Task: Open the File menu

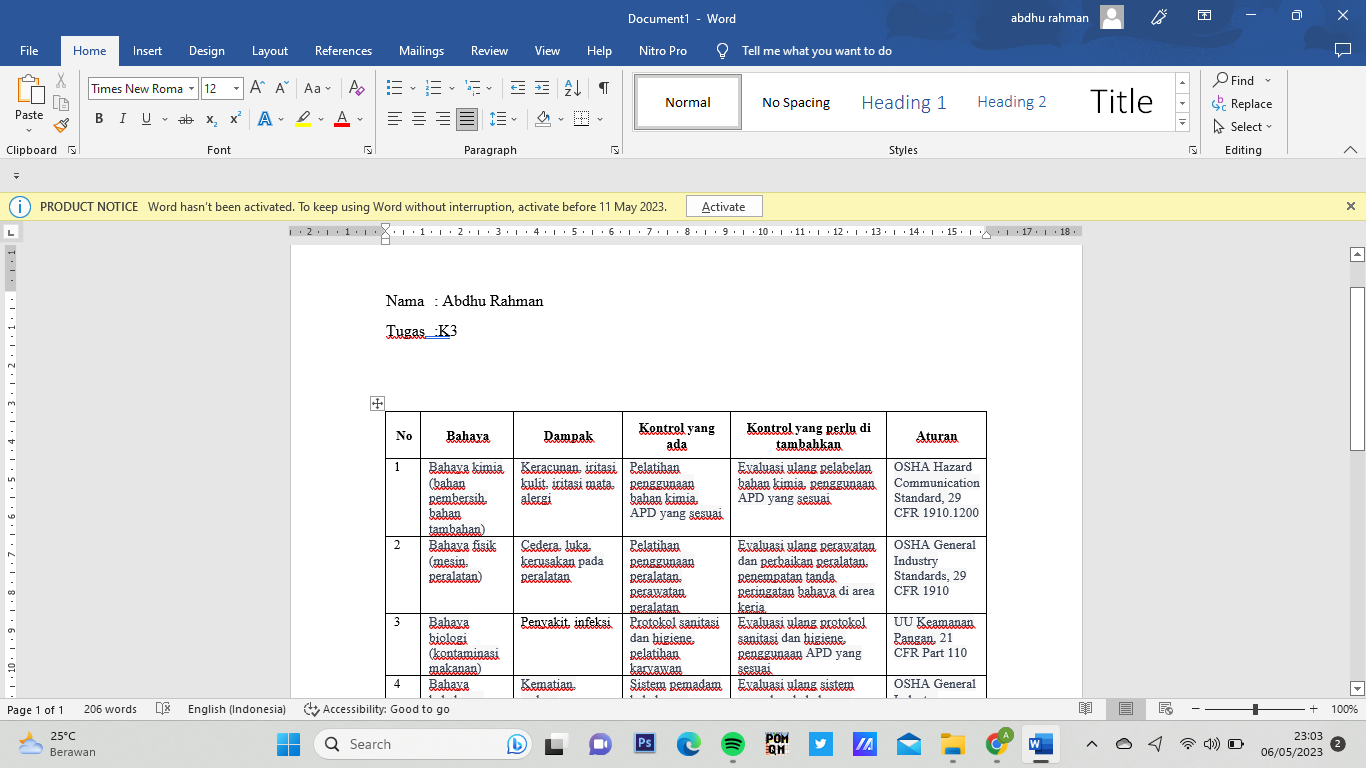Action: pyautogui.click(x=29, y=51)
